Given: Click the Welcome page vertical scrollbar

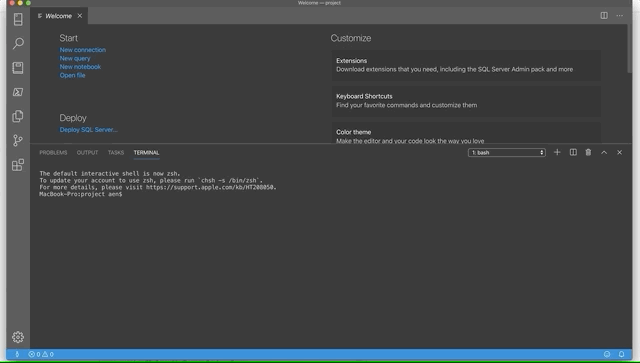Looking at the screenshot, I should click(629, 49).
